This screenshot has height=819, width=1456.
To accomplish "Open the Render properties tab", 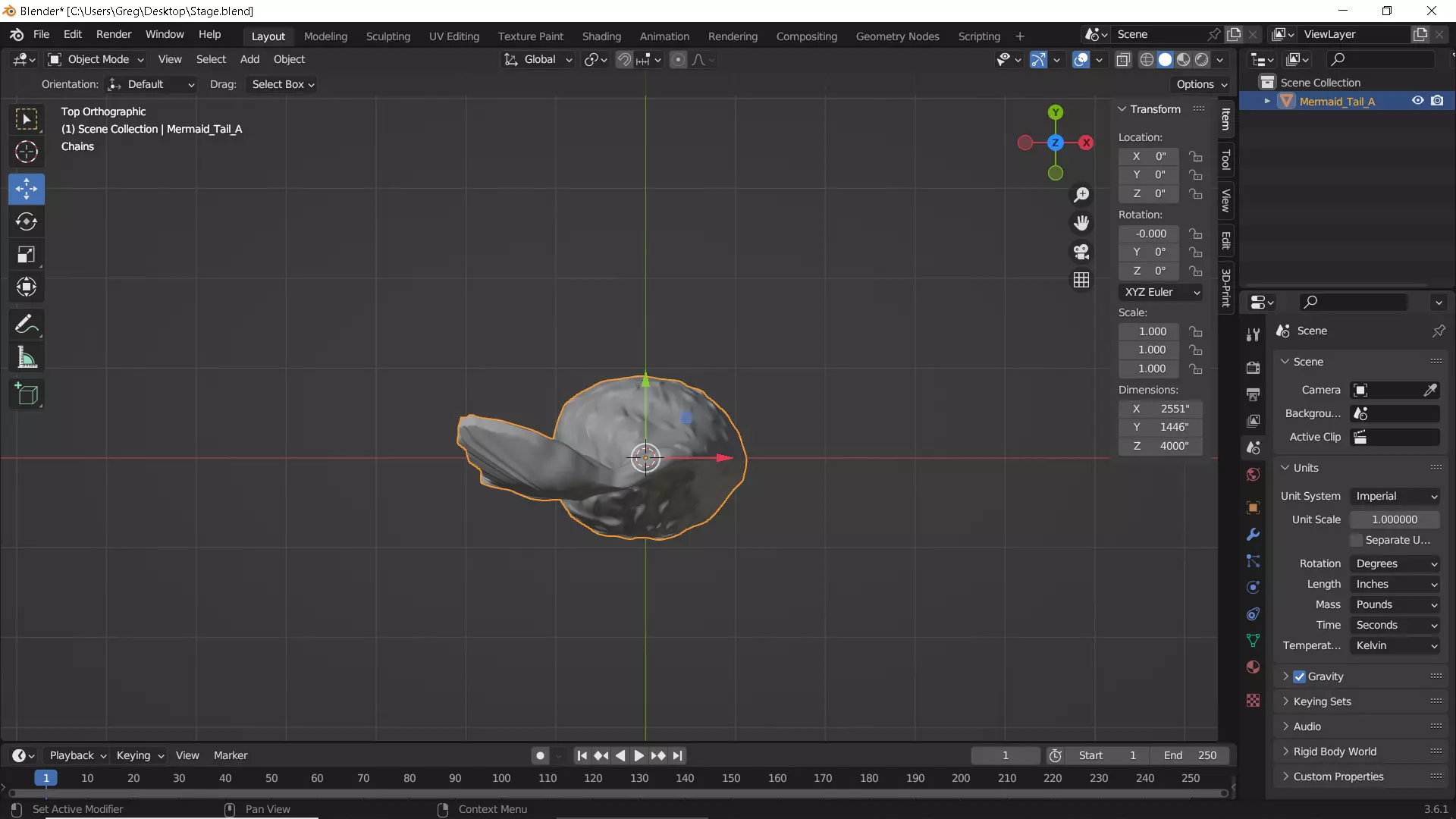I will click(x=1253, y=367).
